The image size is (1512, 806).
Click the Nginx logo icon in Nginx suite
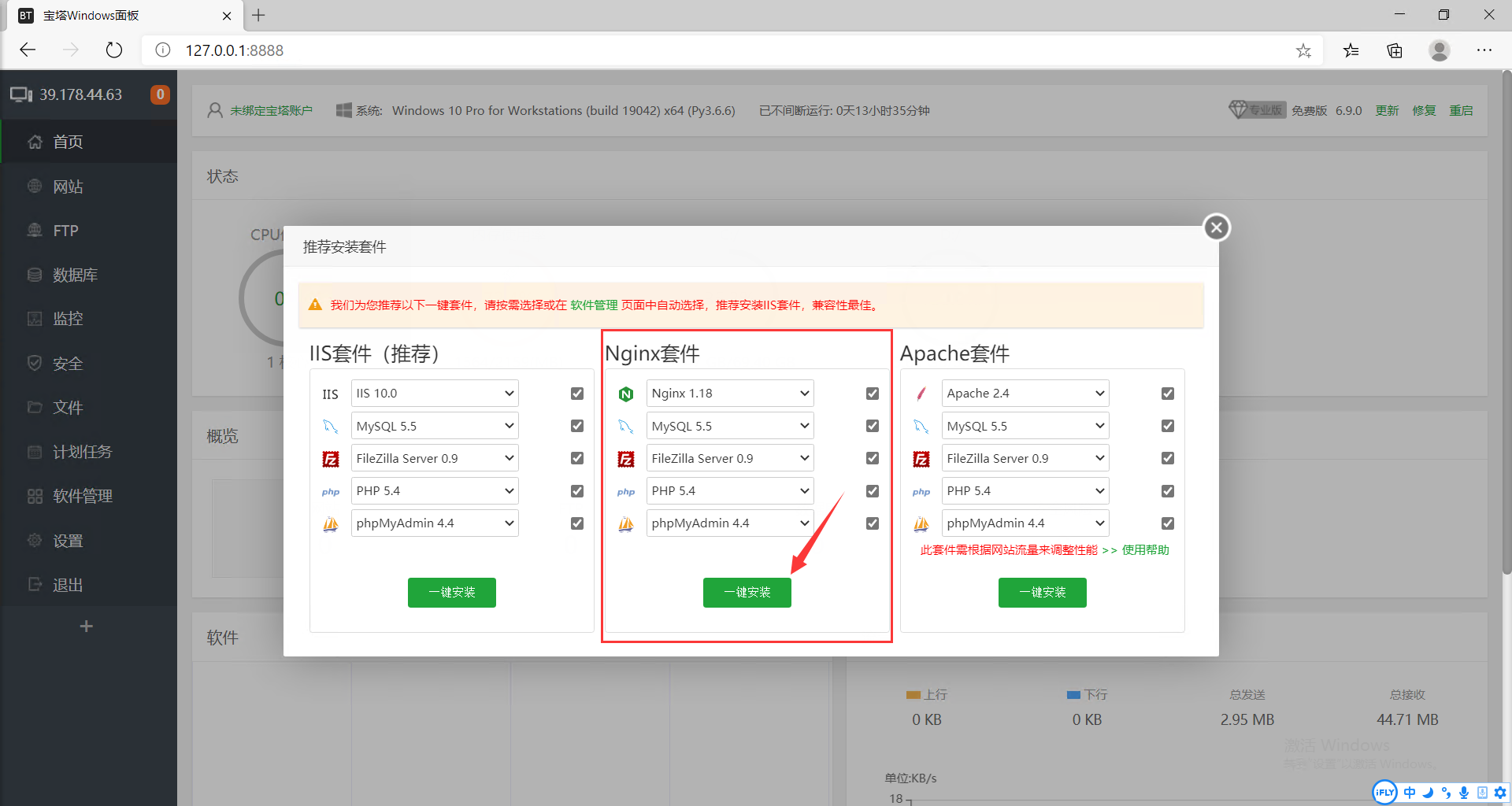tap(626, 394)
